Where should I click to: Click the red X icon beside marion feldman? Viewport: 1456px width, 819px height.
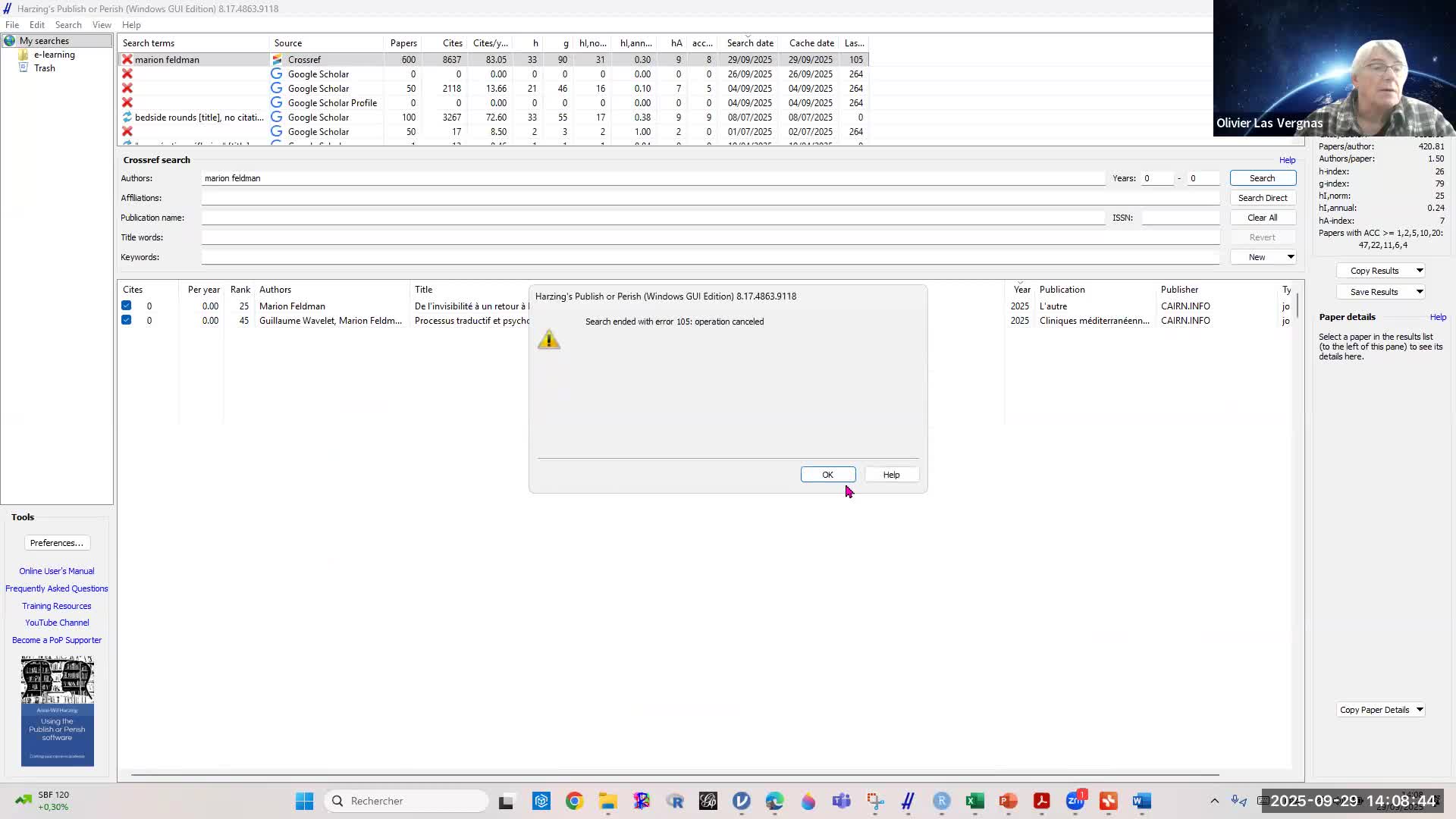[127, 59]
